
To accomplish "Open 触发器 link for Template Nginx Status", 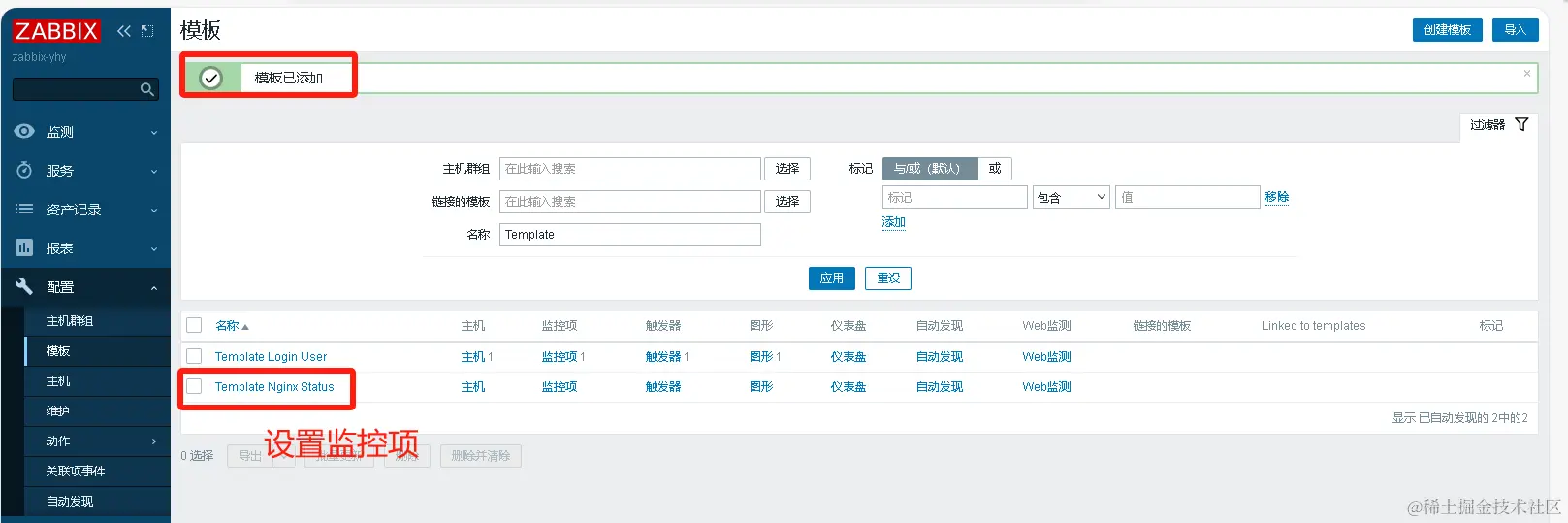I will [663, 387].
